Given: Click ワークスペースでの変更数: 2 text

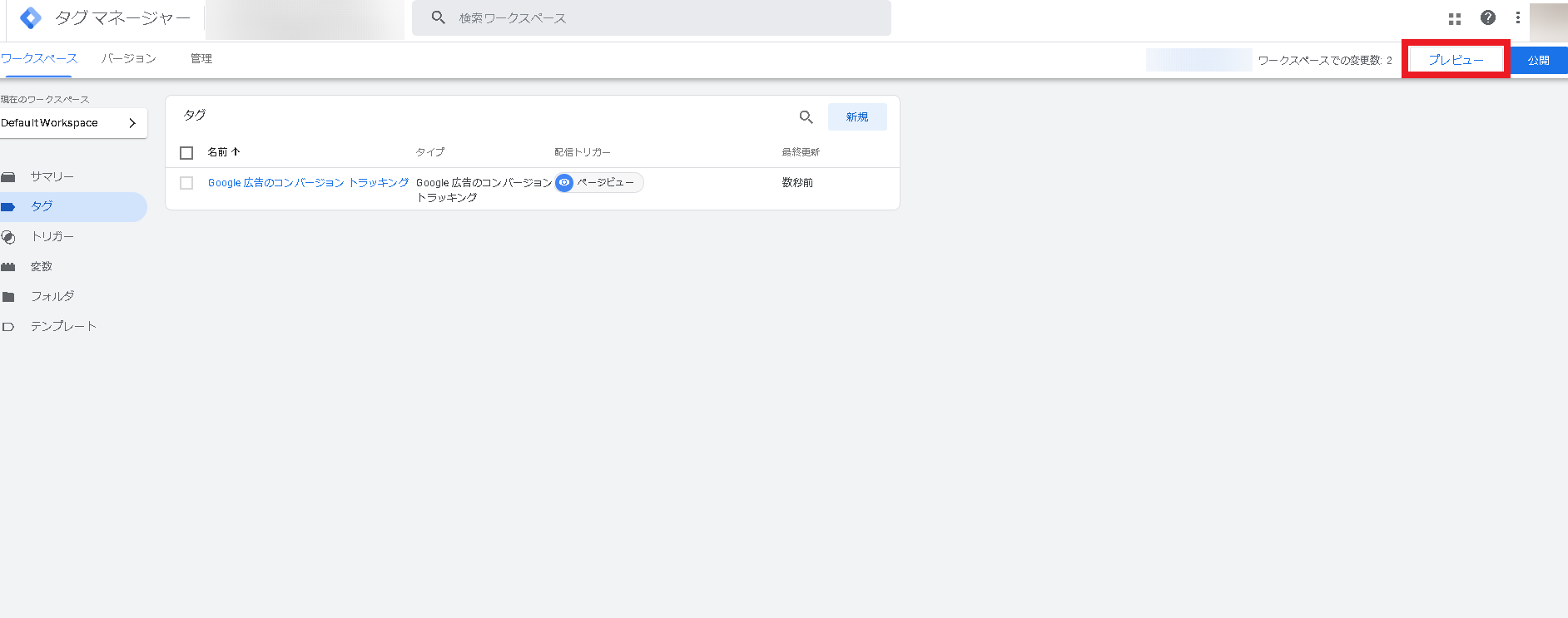Looking at the screenshot, I should (1325, 60).
